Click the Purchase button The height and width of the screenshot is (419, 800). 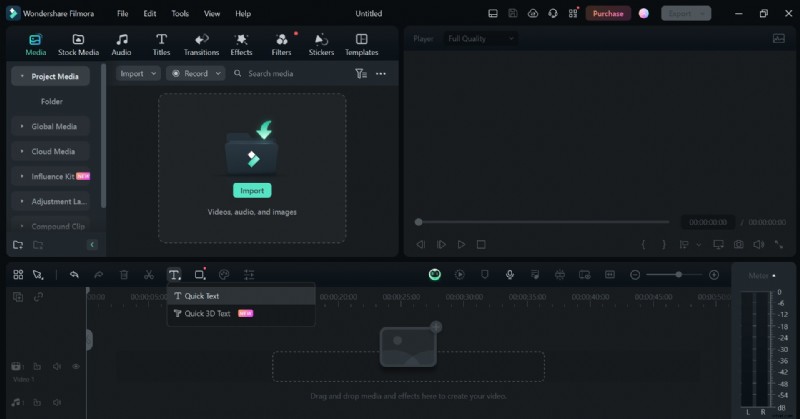click(x=607, y=14)
